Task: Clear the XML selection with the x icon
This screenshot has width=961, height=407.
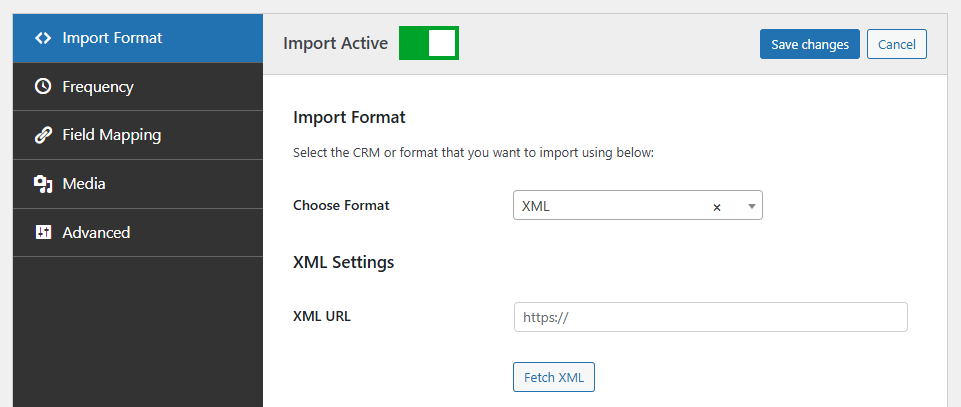Action: (716, 207)
